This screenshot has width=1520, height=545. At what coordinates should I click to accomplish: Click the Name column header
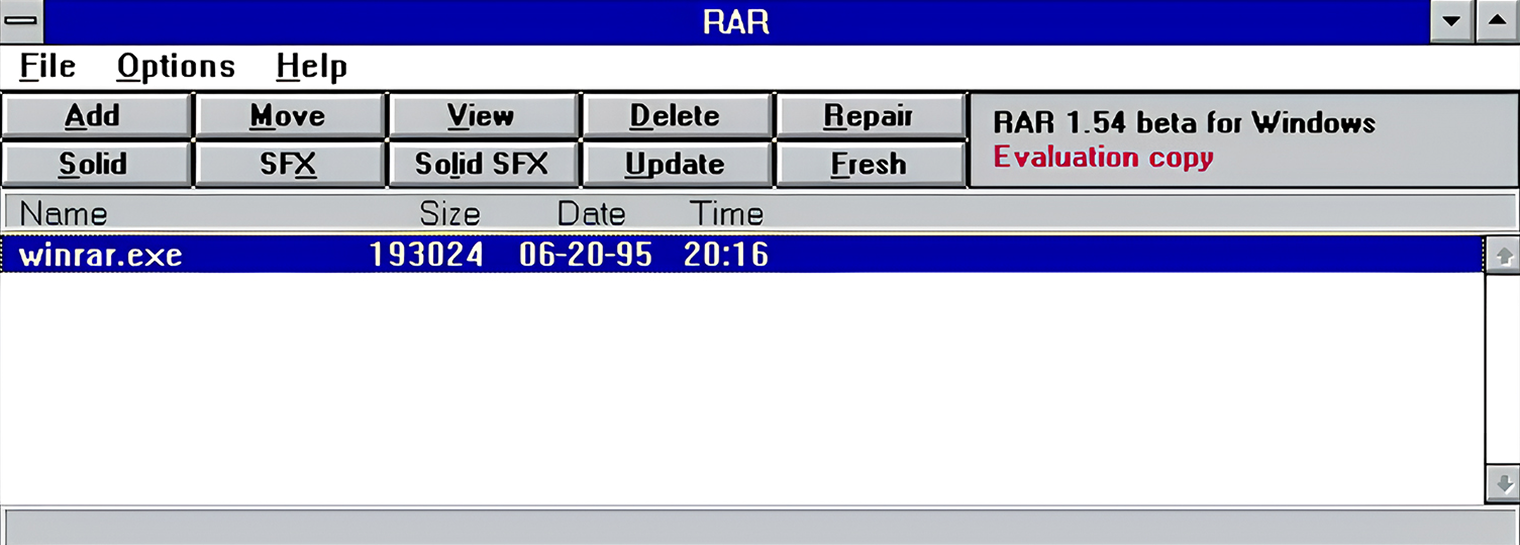tap(63, 213)
